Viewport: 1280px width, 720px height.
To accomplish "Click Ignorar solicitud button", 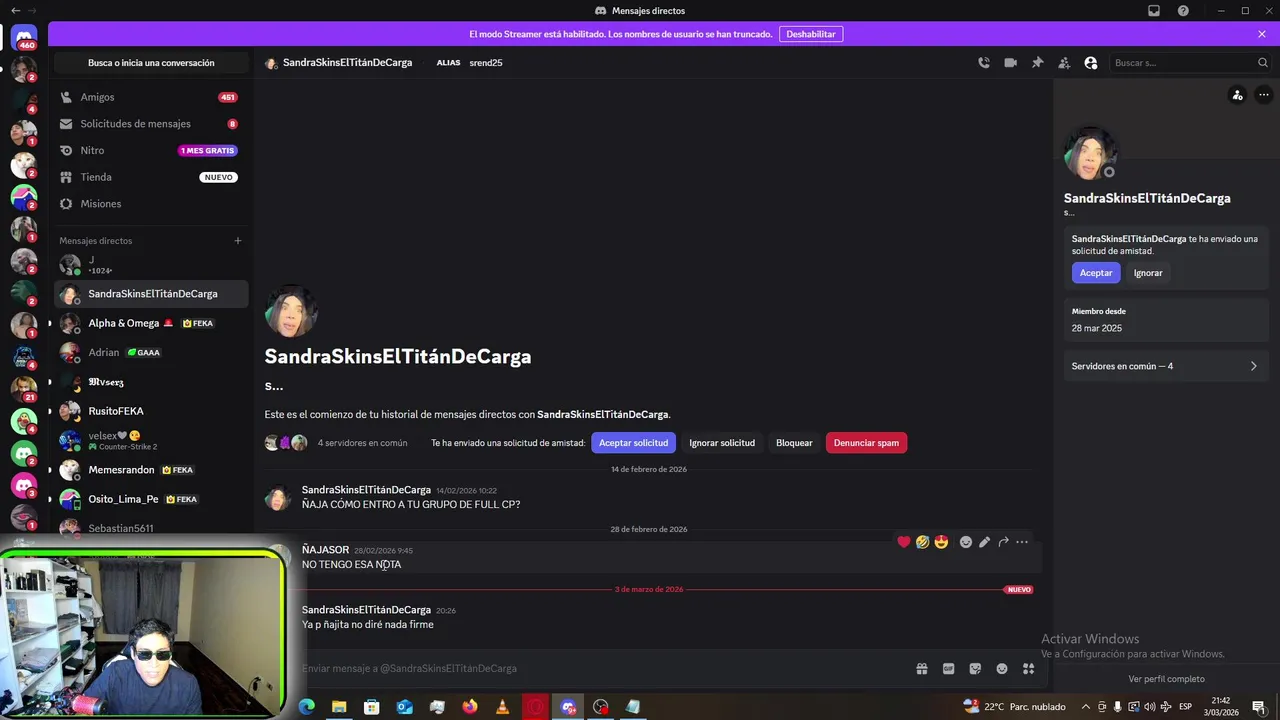I will coord(722,443).
